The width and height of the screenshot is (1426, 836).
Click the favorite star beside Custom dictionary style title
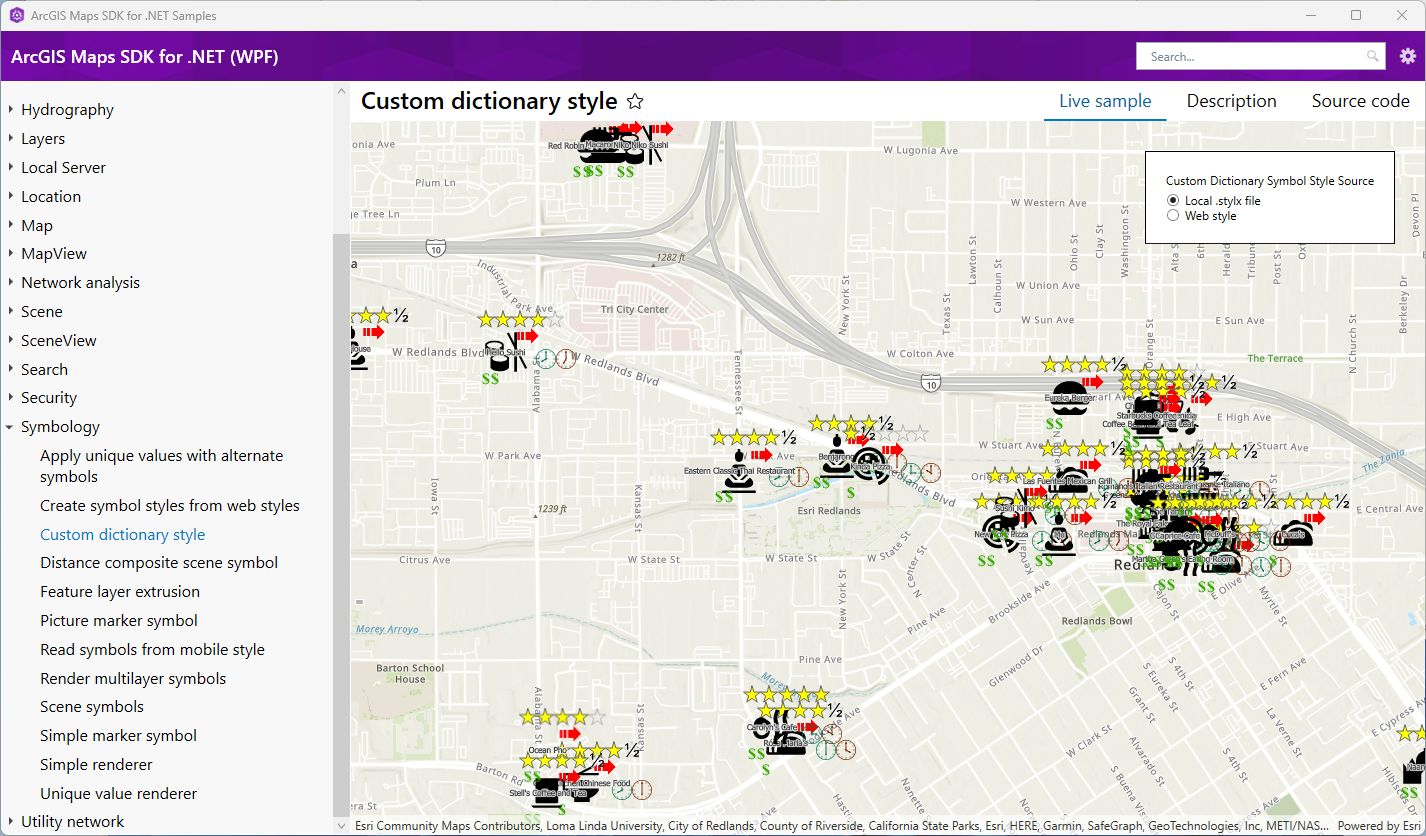635,100
